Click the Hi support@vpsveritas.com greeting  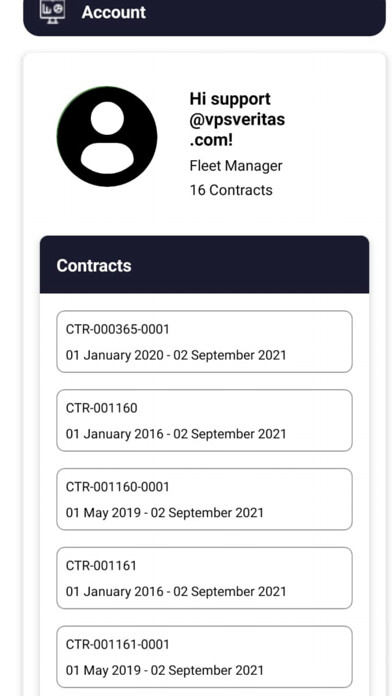tap(237, 119)
